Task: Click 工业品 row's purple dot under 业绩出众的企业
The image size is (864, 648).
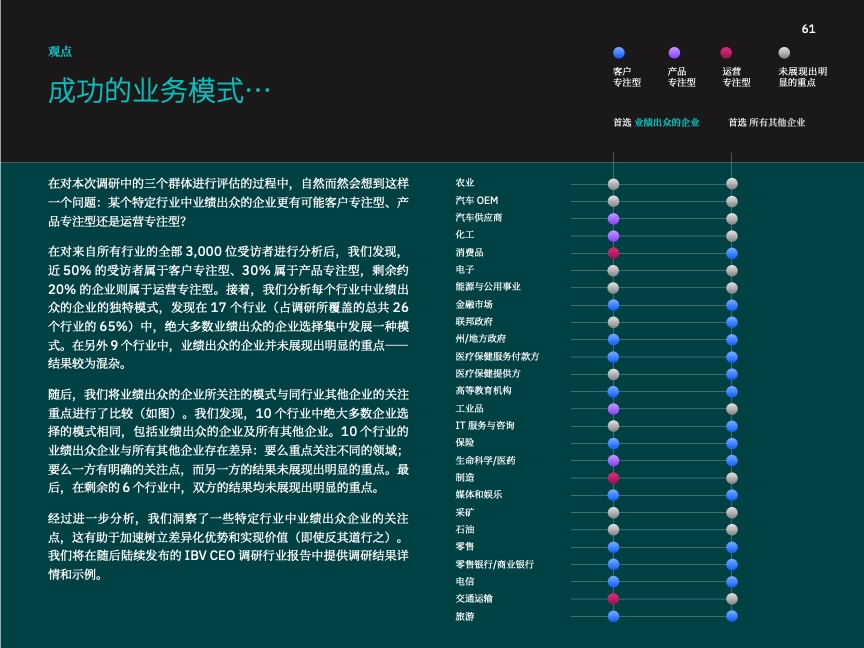Action: 613,409
